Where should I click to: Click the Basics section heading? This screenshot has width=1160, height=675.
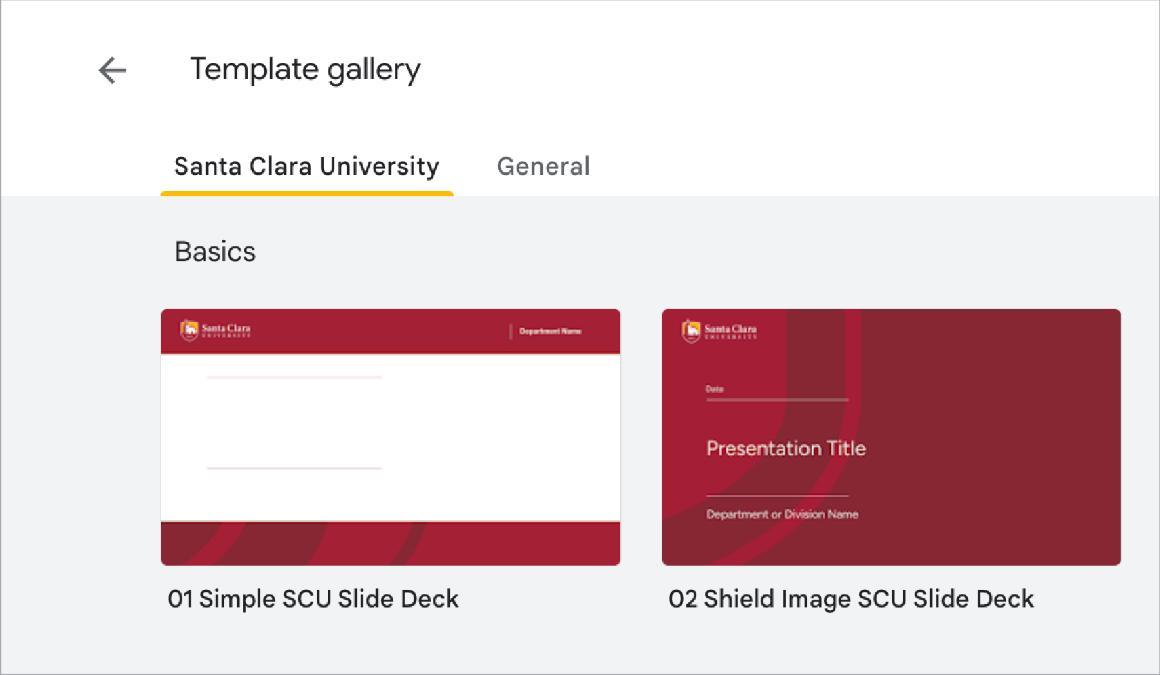pos(215,251)
